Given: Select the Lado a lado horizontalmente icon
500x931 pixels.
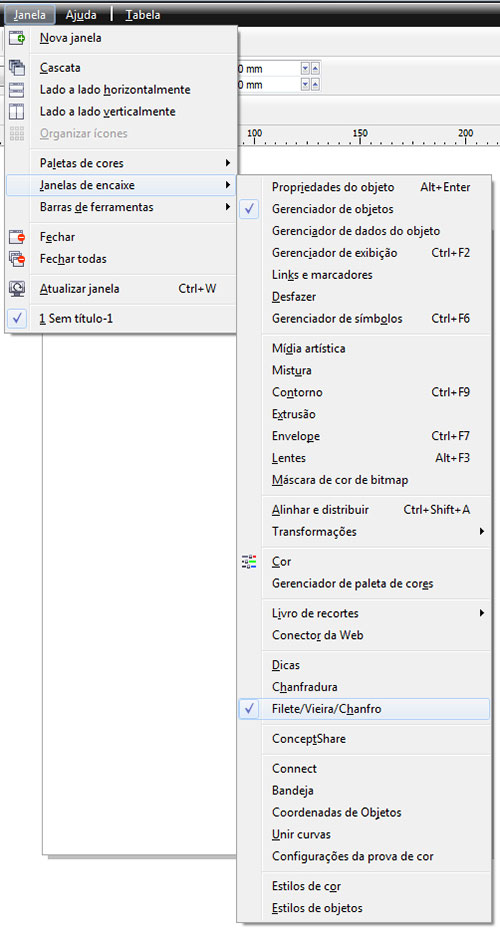Looking at the screenshot, I should (17, 90).
